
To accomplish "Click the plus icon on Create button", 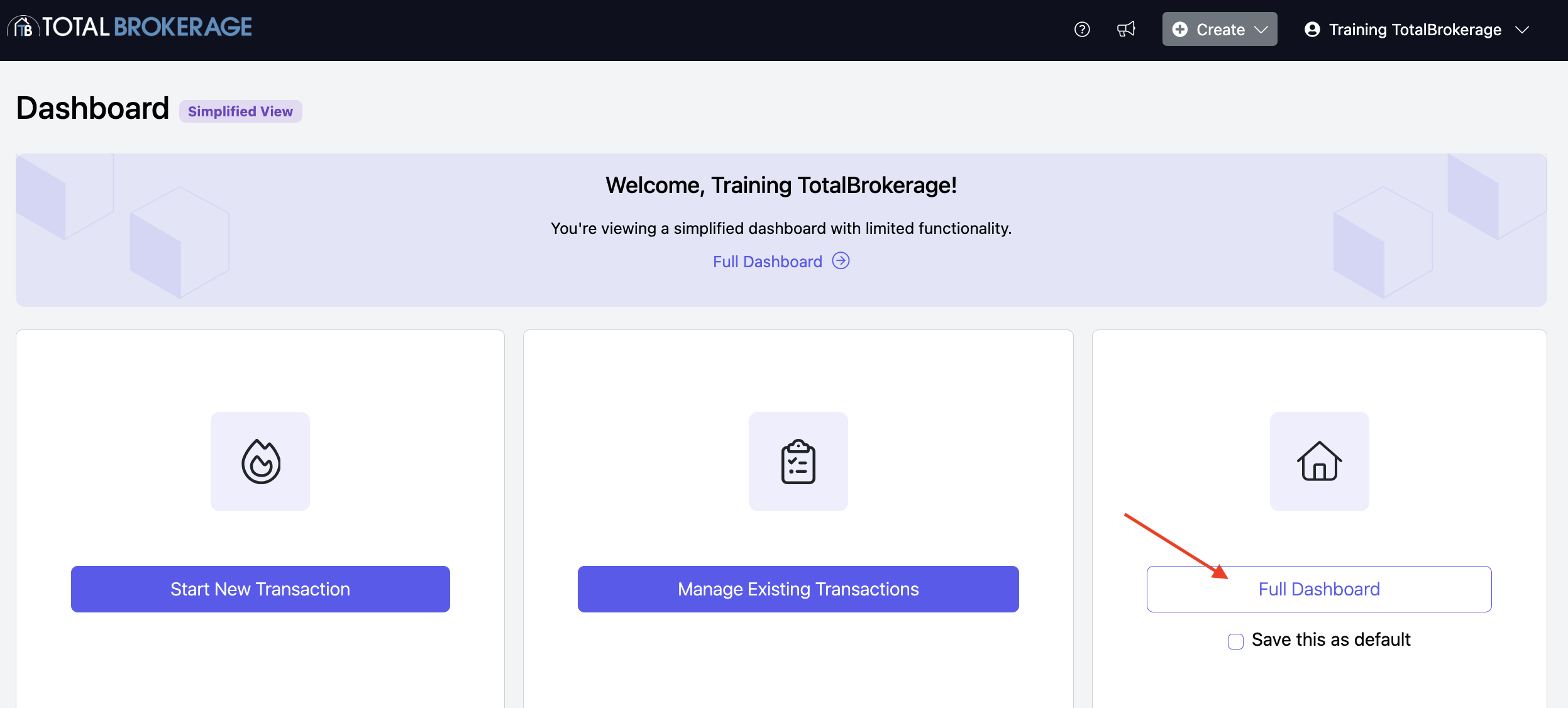I will click(x=1180, y=30).
